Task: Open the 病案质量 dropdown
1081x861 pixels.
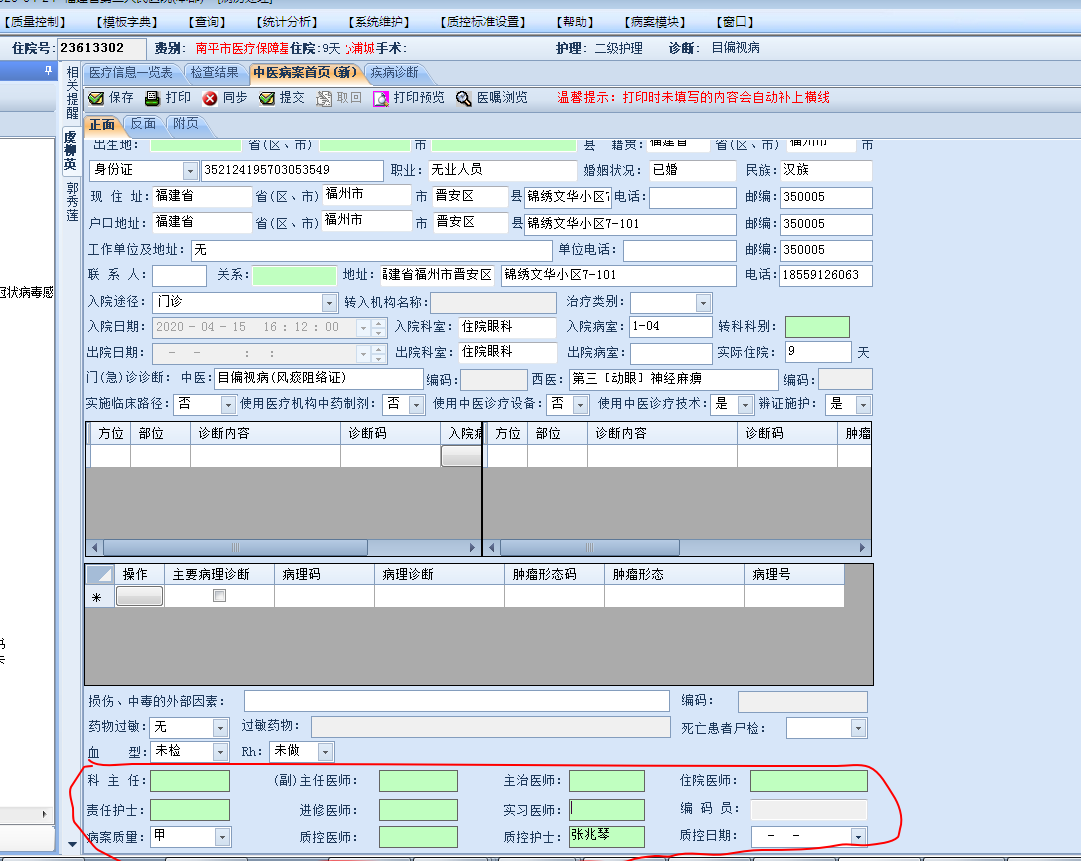Action: pyautogui.click(x=222, y=837)
